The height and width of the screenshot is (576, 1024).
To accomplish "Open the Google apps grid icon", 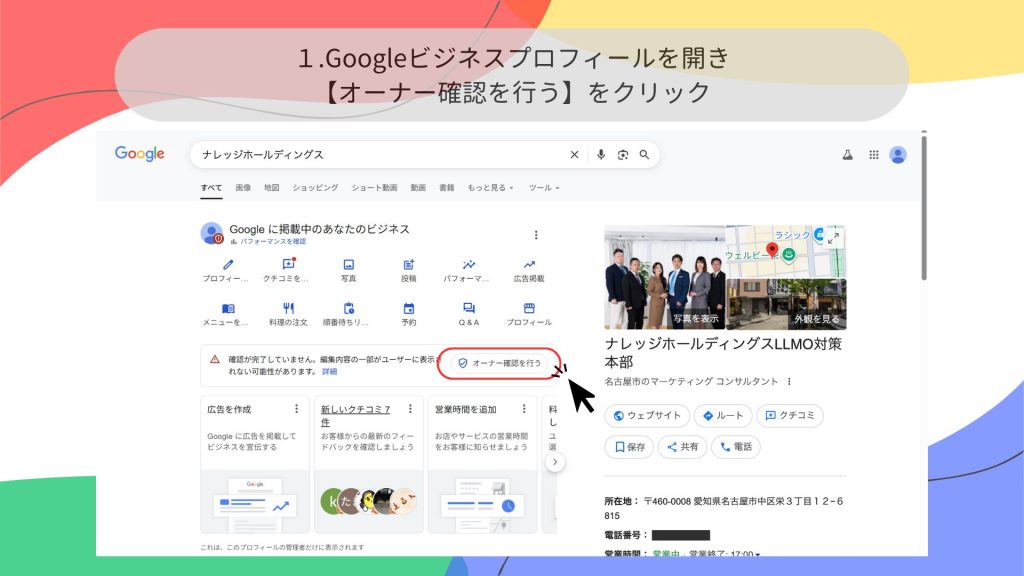I will [873, 155].
